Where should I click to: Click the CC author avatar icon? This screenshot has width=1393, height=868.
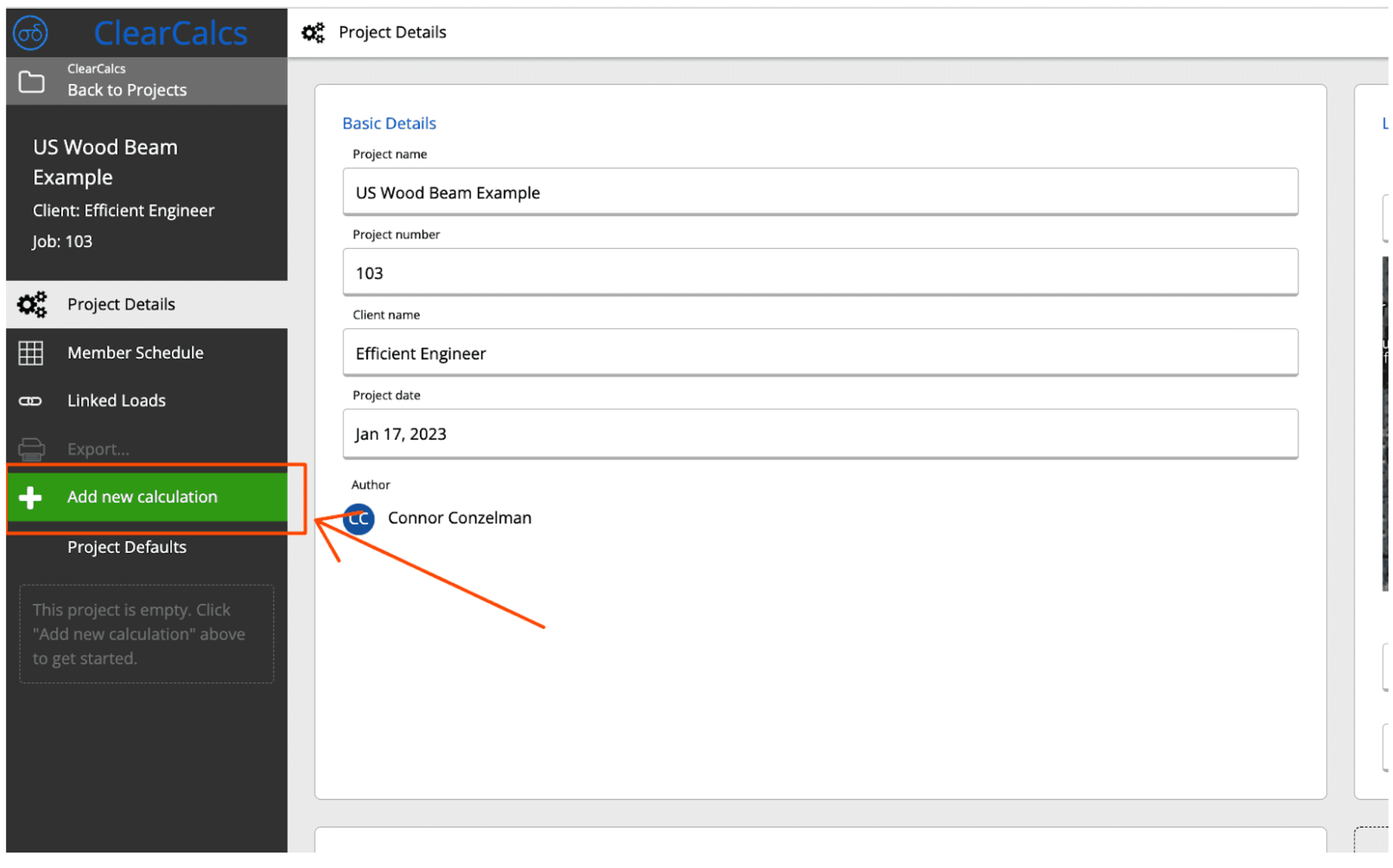(358, 518)
